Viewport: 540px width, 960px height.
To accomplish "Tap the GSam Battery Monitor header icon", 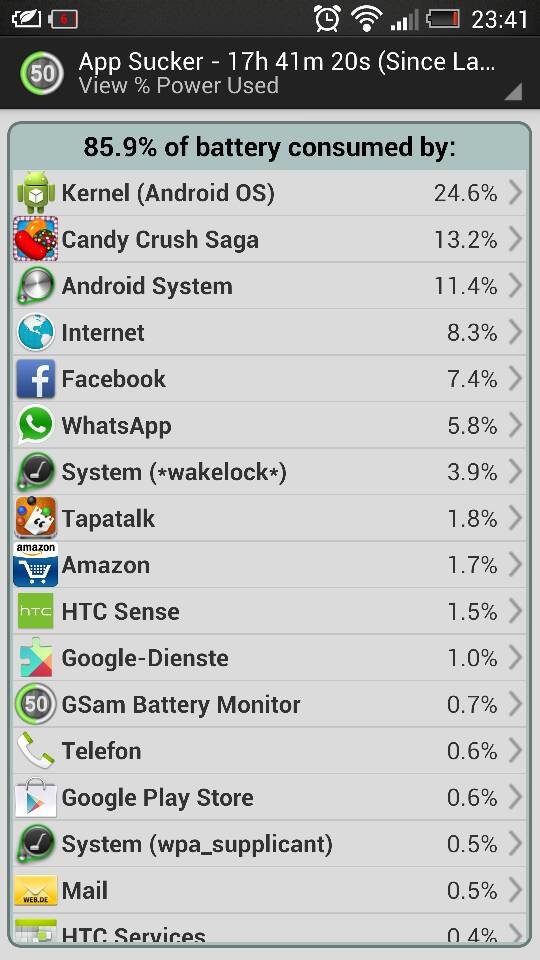I will (42, 73).
